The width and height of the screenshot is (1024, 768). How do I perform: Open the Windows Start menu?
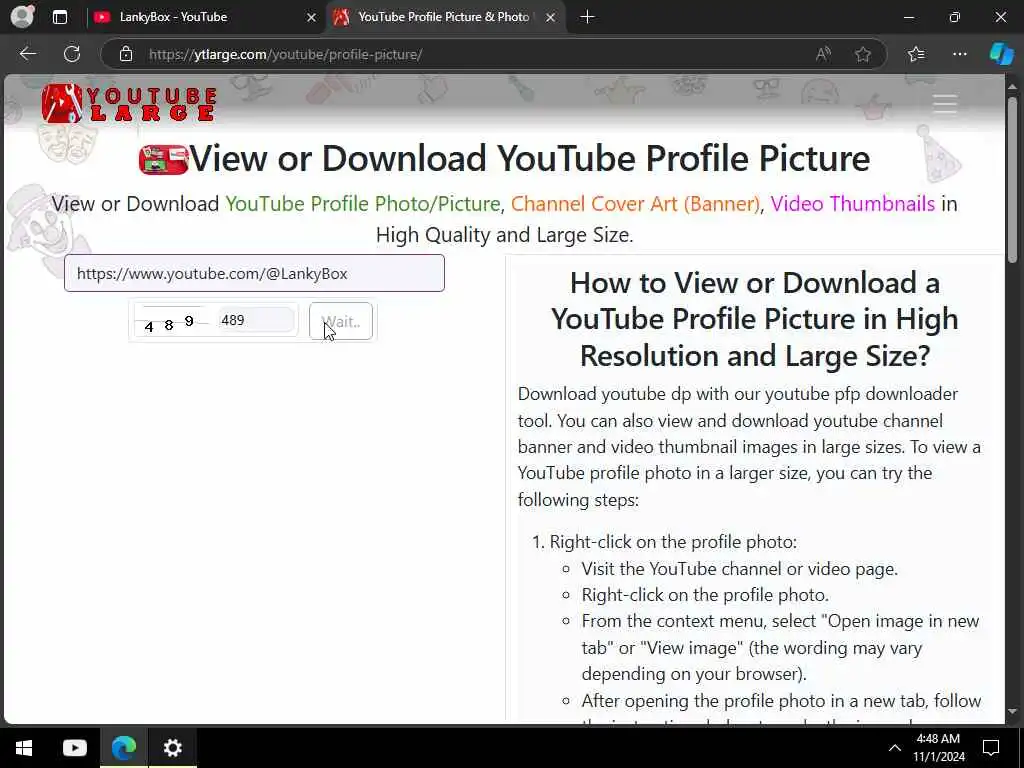24,748
